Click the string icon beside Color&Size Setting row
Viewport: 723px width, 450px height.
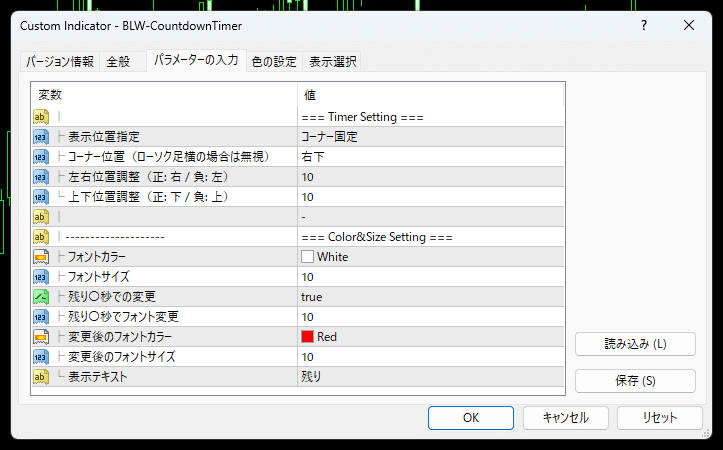pos(41,237)
